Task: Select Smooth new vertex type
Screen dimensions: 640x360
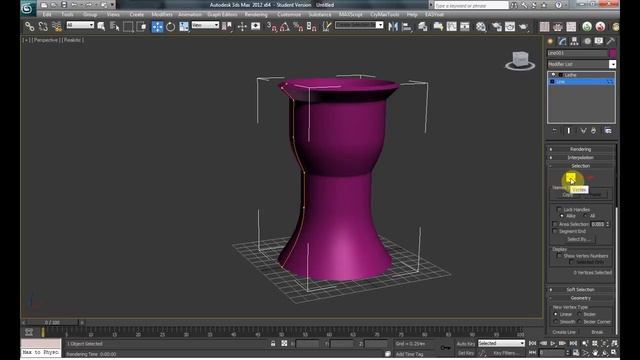Action: tap(556, 322)
